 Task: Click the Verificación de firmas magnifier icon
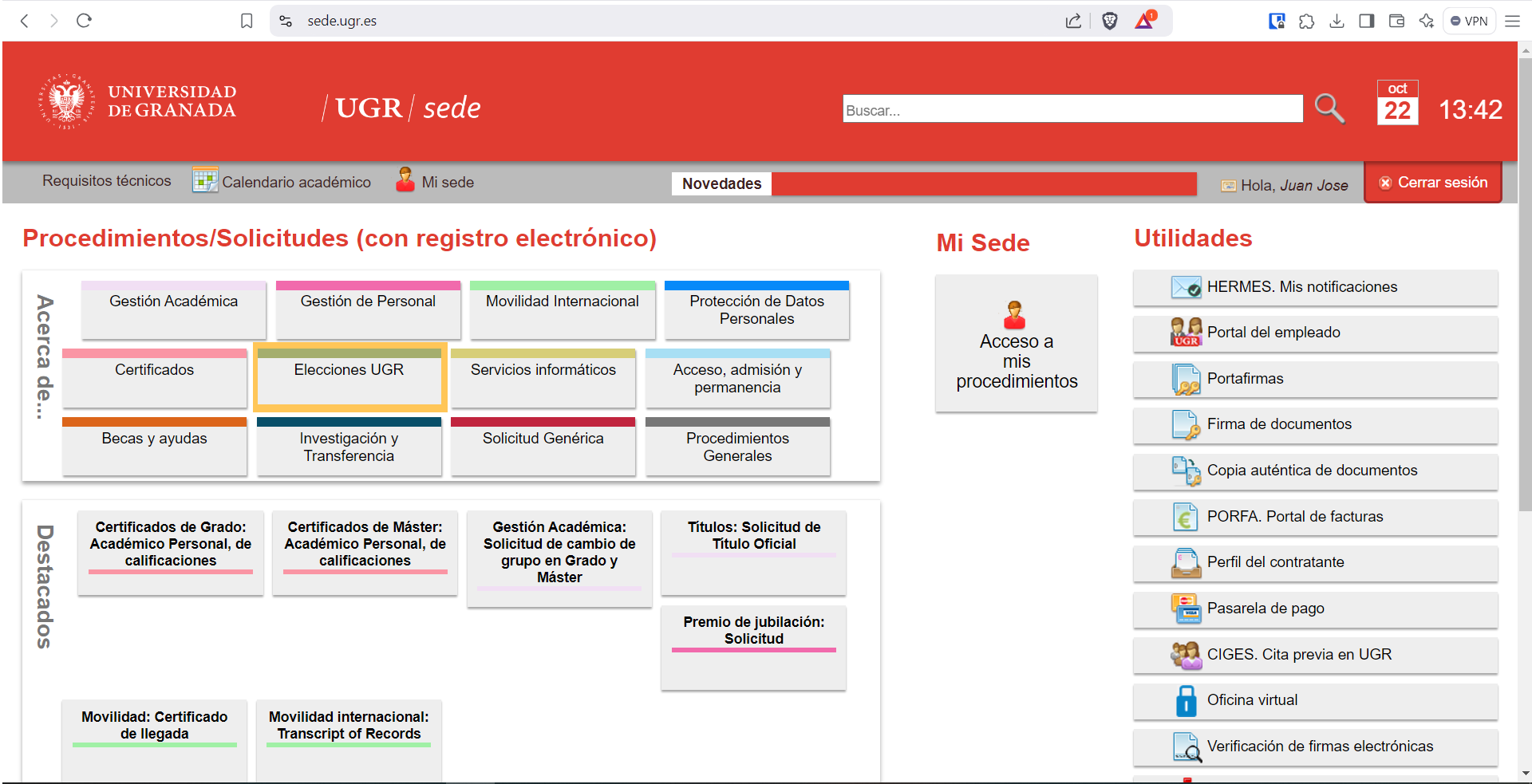click(x=1187, y=747)
